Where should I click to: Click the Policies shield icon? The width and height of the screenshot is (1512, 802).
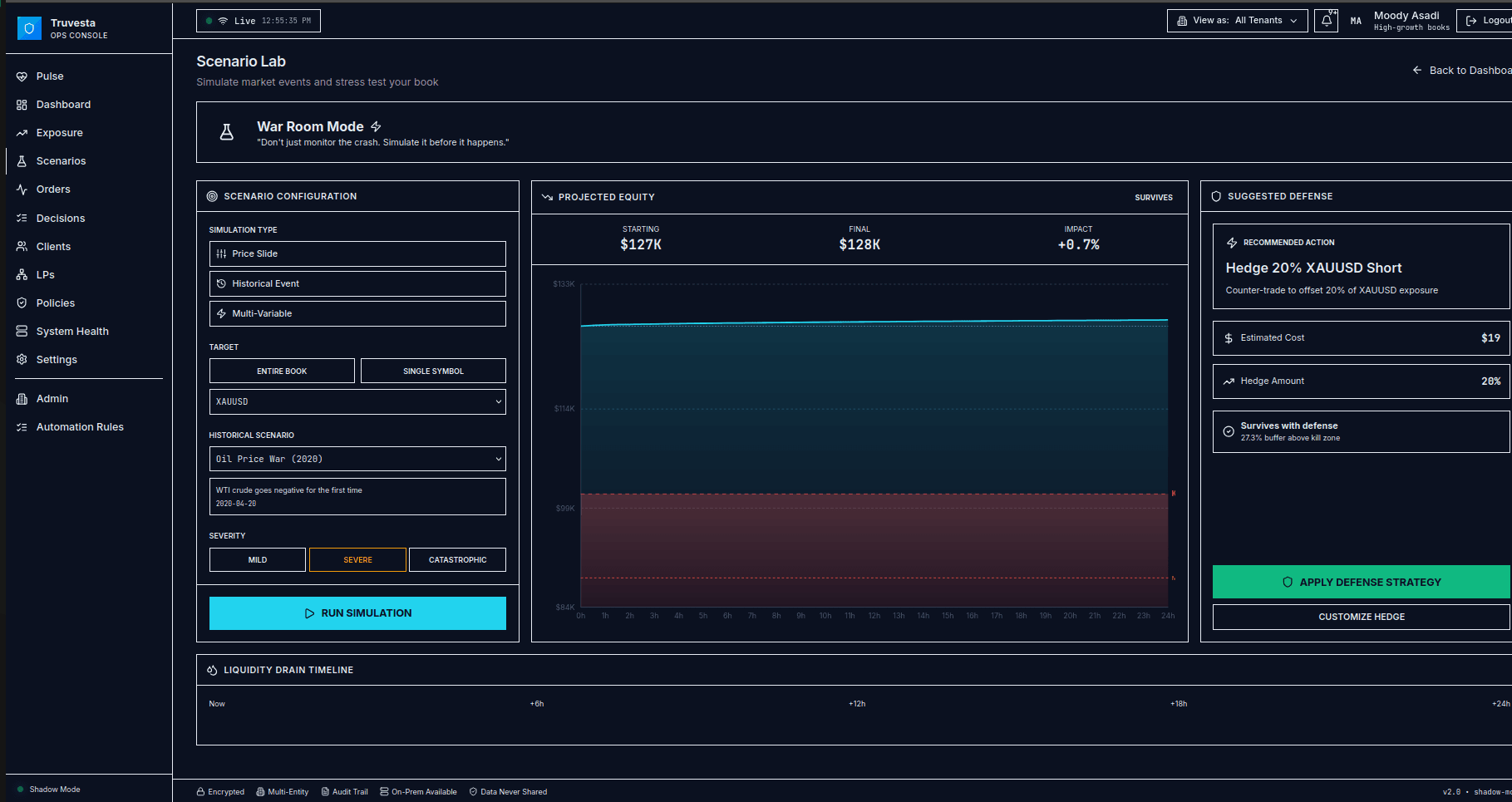click(22, 303)
